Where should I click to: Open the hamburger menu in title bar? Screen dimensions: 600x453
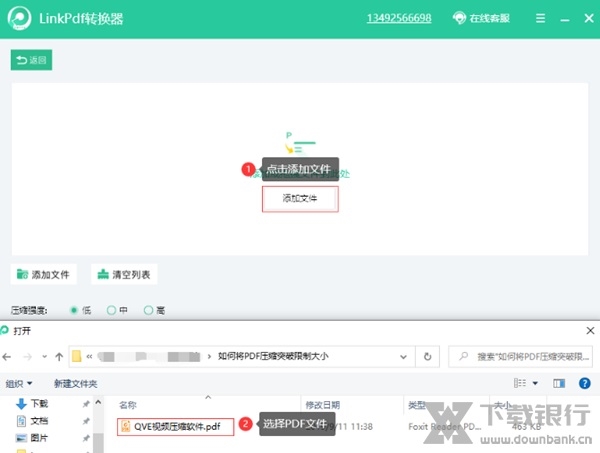(x=540, y=18)
